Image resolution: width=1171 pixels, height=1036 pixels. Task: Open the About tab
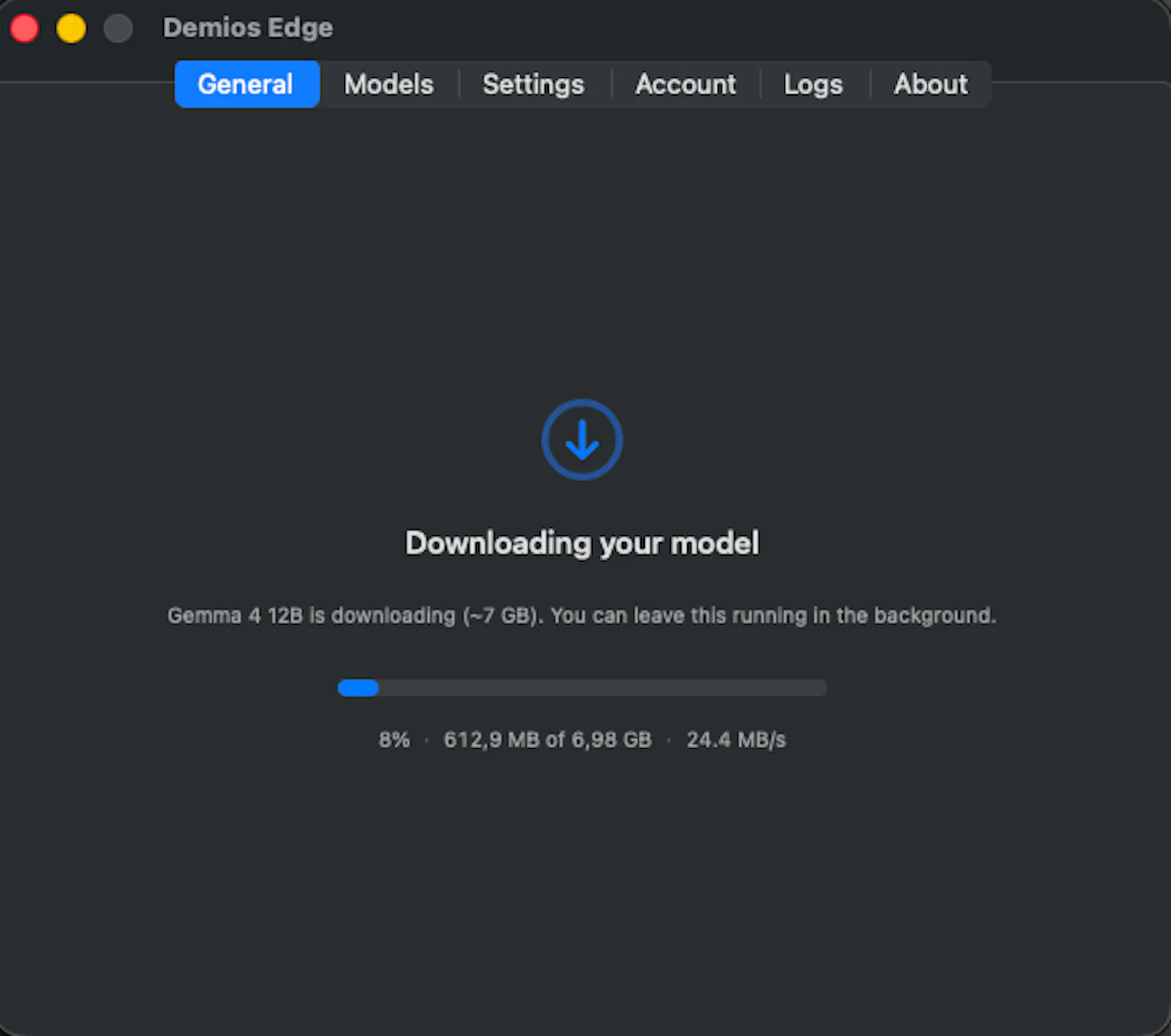930,84
